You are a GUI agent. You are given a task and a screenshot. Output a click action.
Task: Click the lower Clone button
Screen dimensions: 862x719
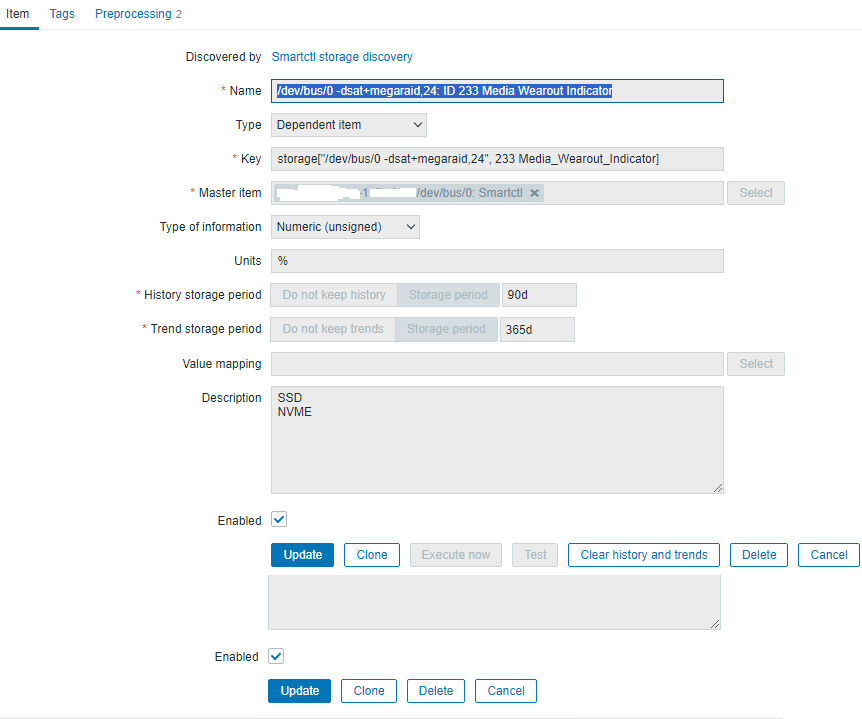tap(369, 691)
